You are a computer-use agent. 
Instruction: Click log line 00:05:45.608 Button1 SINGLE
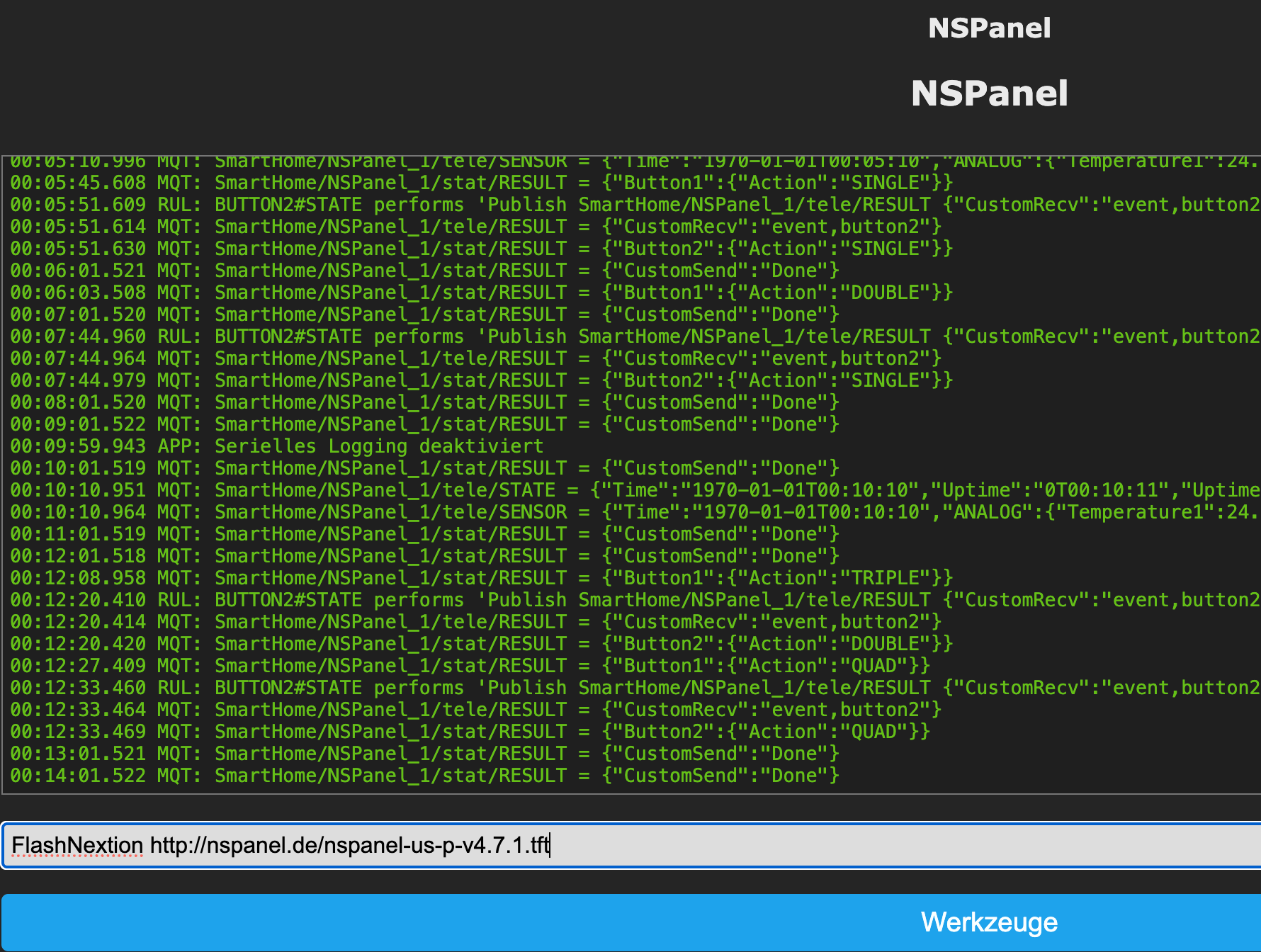point(482,183)
